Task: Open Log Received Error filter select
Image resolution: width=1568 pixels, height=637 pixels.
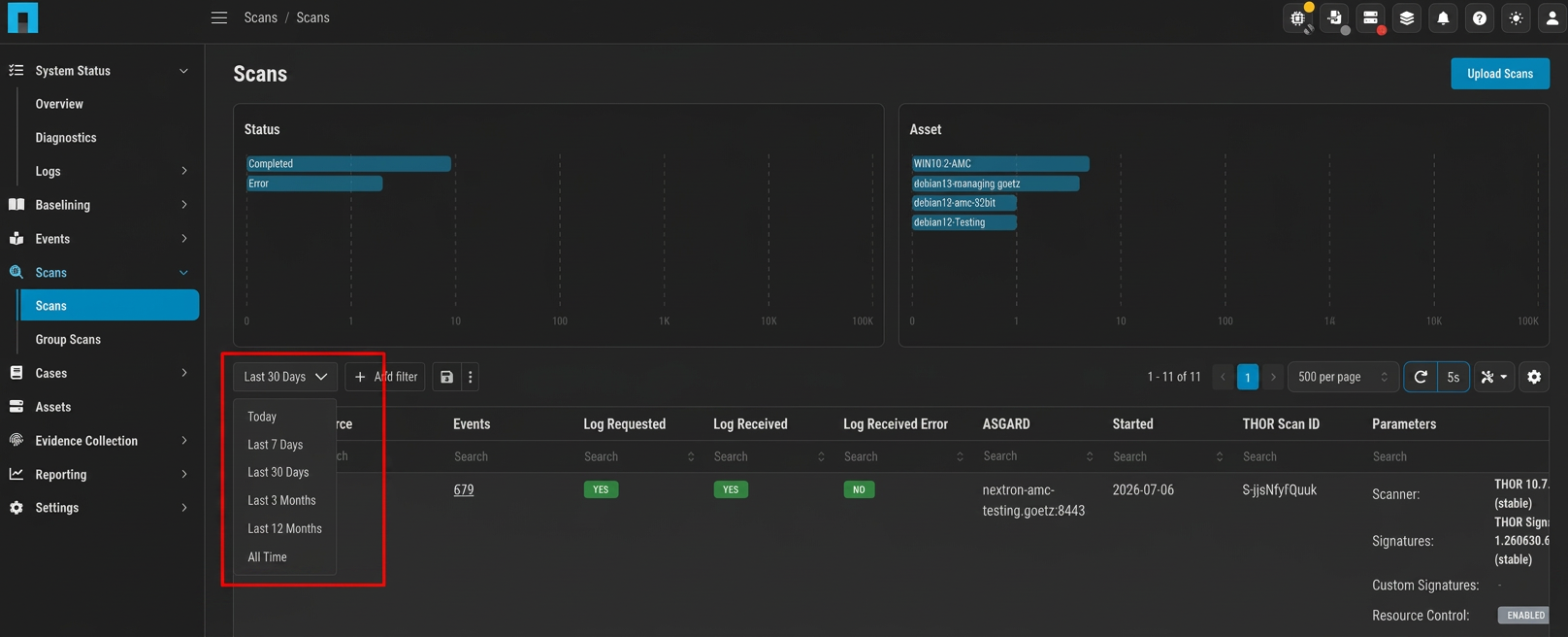Action: (x=905, y=456)
